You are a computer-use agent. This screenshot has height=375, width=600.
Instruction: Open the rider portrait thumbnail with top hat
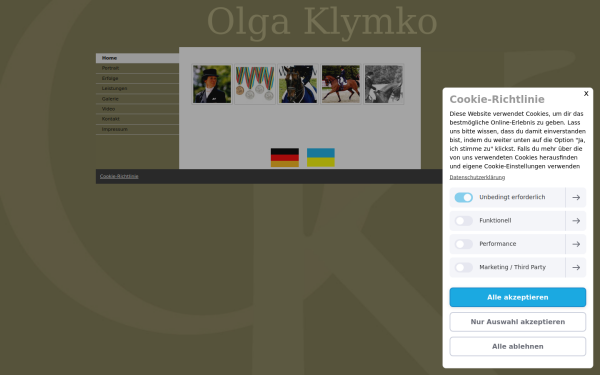pos(212,84)
